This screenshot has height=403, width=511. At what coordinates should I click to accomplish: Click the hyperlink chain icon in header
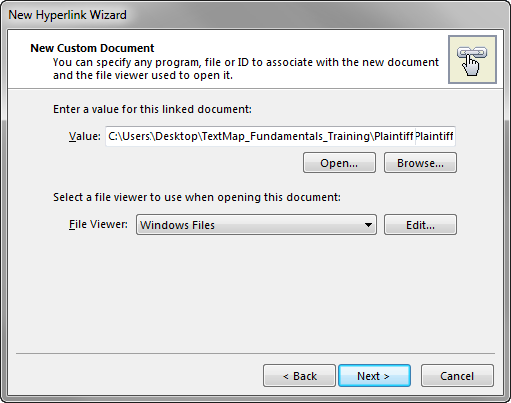click(472, 60)
